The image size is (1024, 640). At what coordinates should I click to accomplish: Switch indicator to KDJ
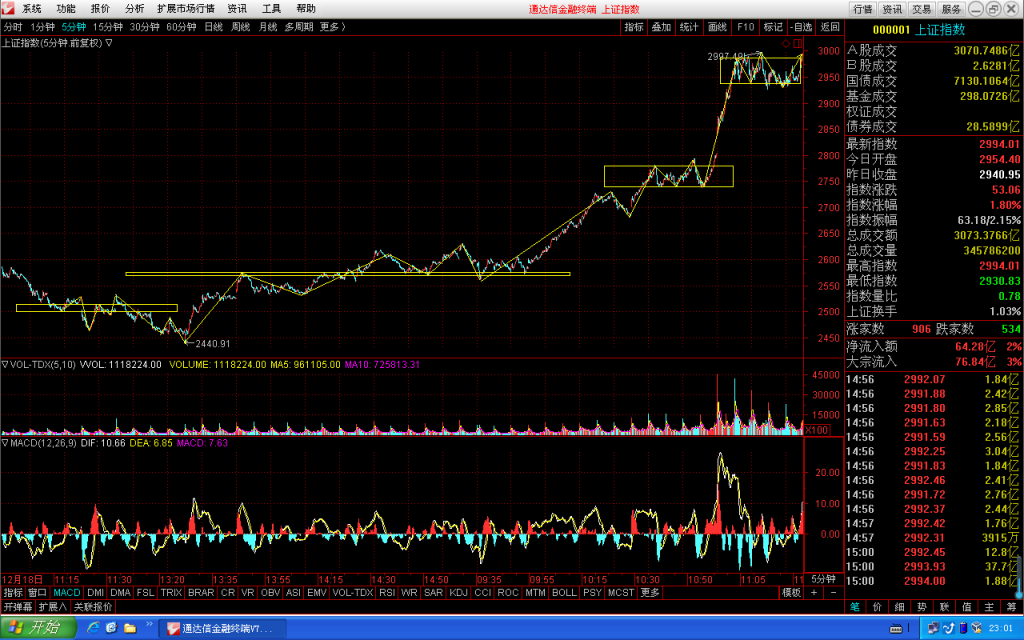458,592
